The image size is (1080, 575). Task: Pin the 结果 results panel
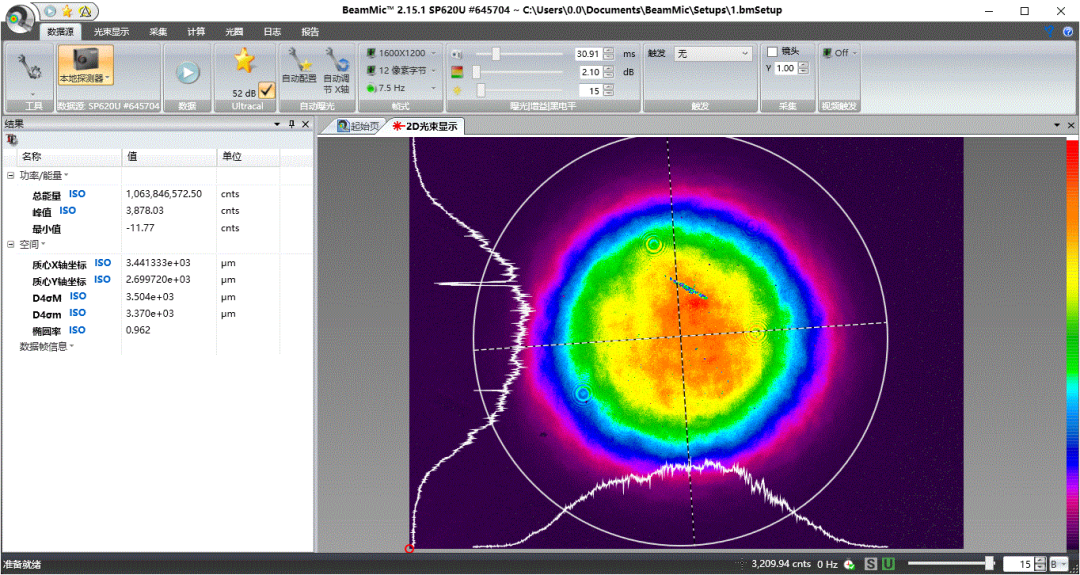pyautogui.click(x=291, y=124)
